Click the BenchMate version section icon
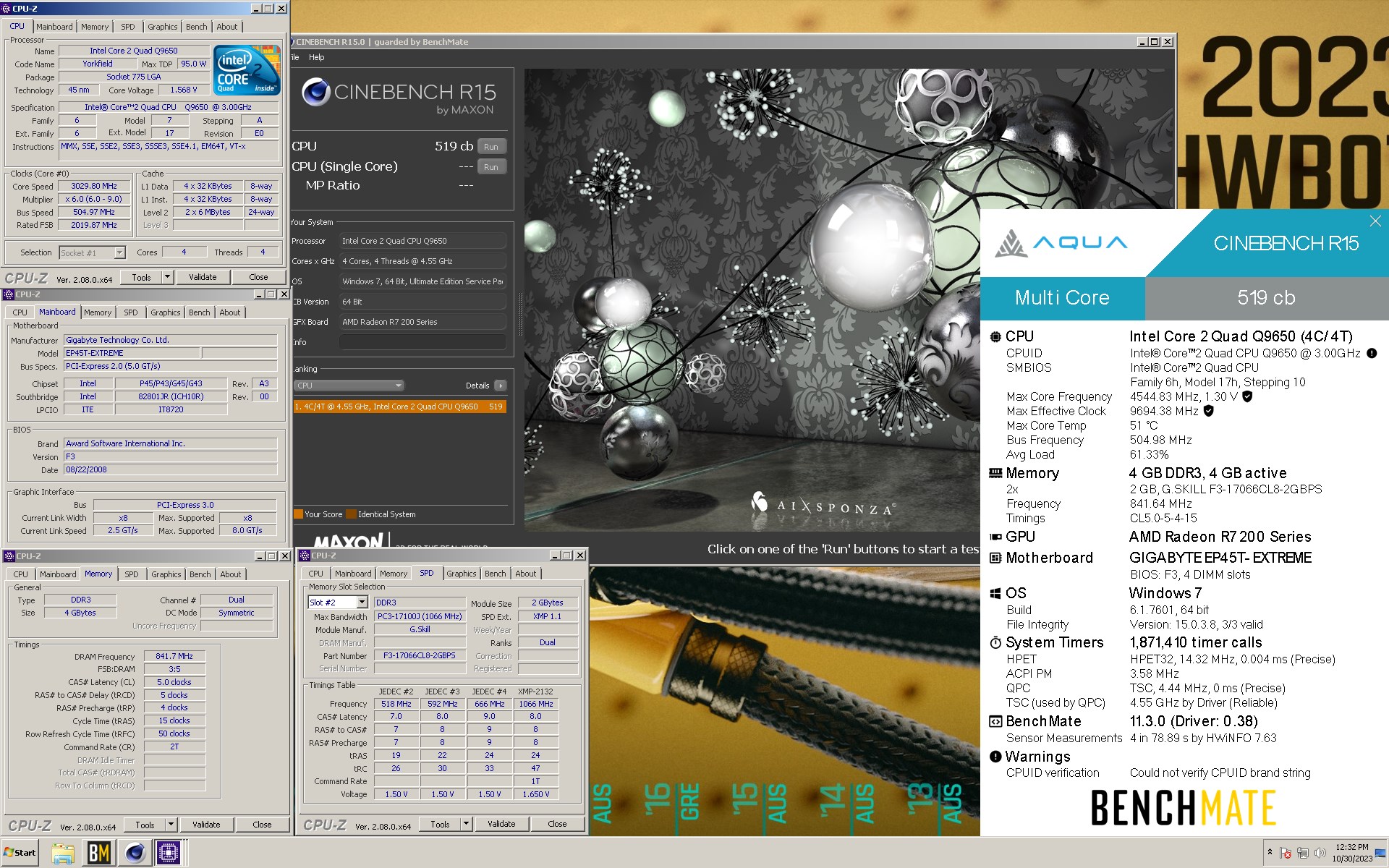 (995, 721)
